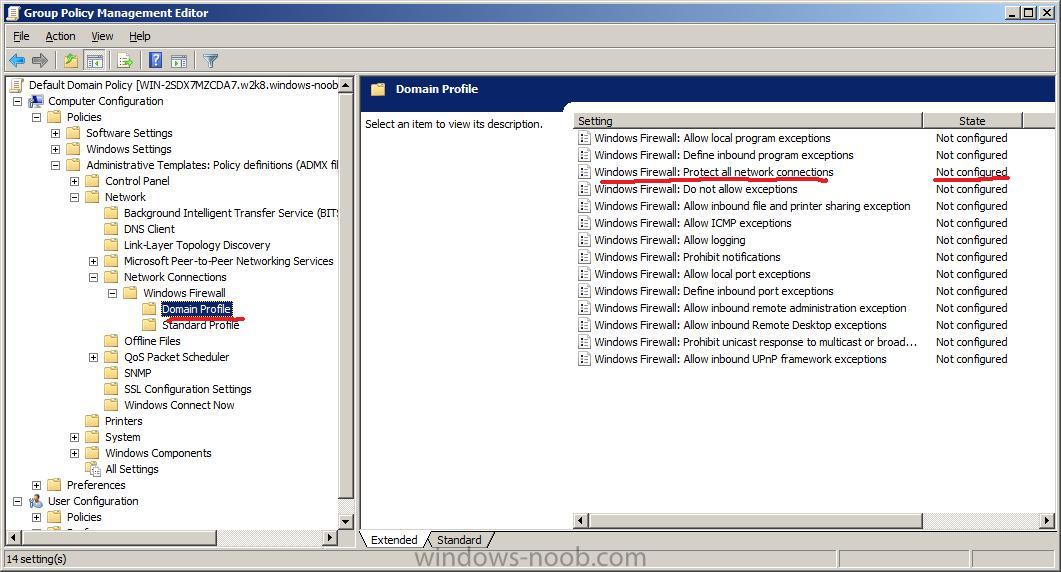1061x572 pixels.
Task: Collapse the Network Connections node
Action: coord(93,278)
